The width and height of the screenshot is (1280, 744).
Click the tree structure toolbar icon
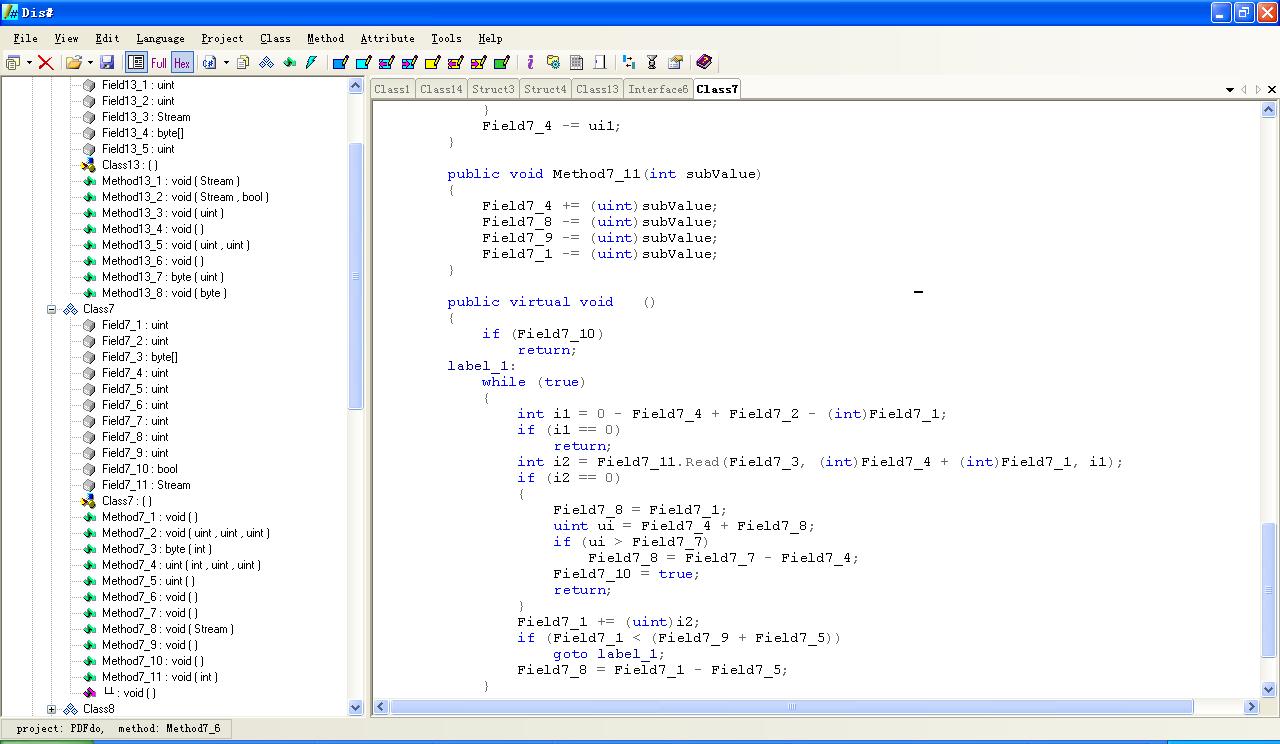tap(628, 63)
